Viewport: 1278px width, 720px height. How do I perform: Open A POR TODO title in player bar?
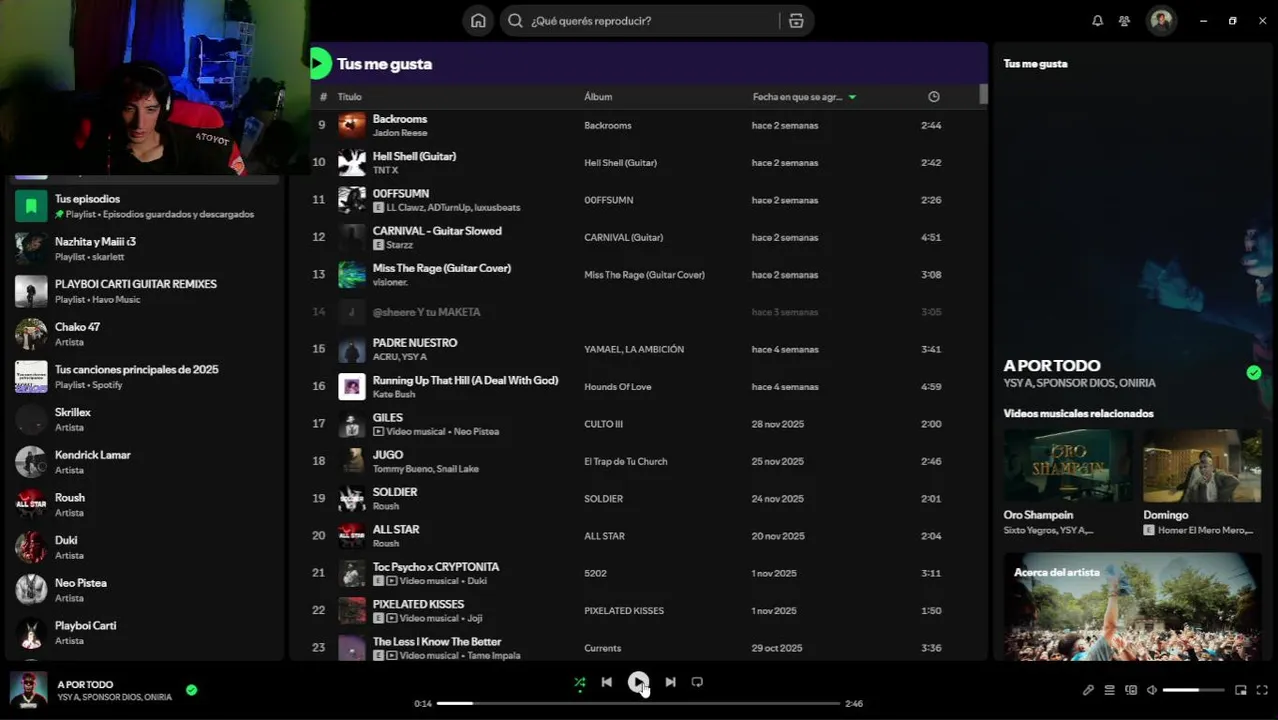86,684
